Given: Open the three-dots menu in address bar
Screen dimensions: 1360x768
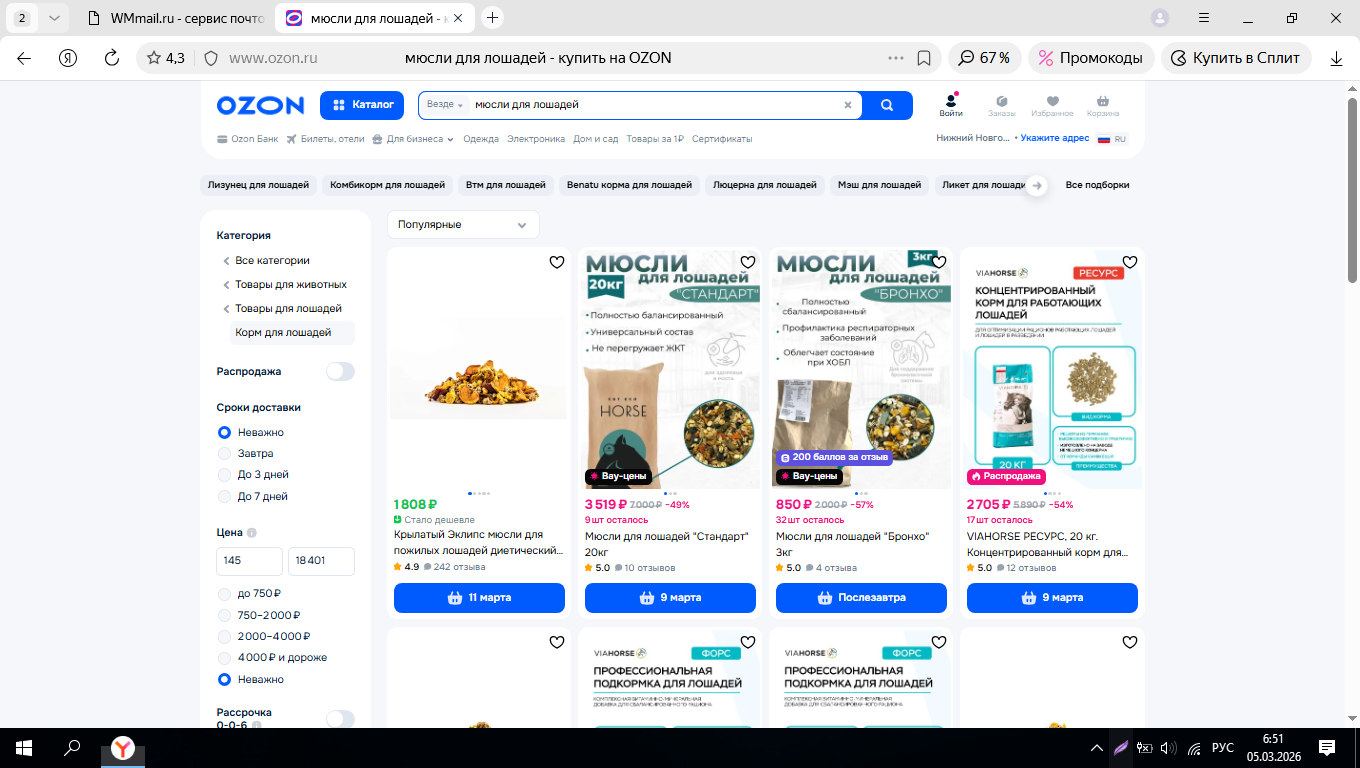Looking at the screenshot, I should point(895,58).
